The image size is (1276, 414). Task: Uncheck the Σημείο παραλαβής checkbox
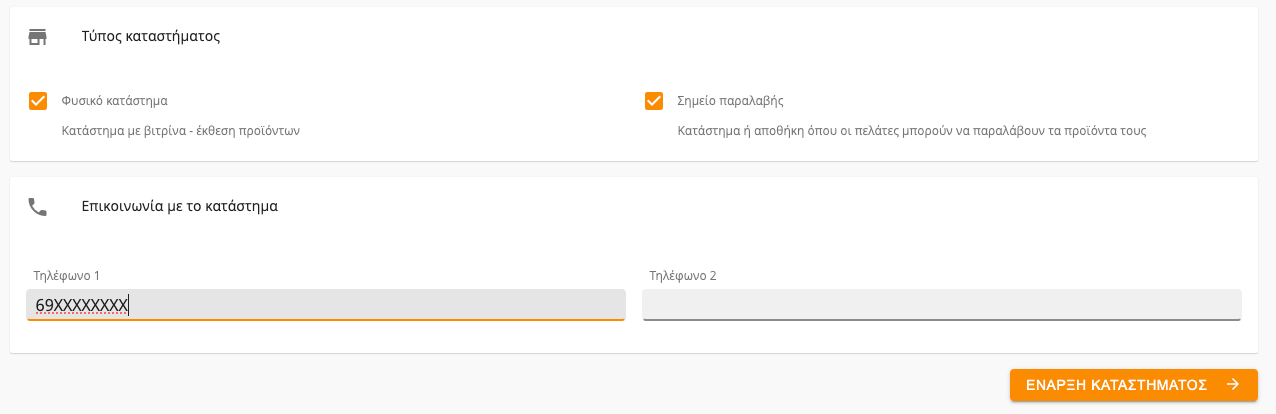[x=654, y=101]
